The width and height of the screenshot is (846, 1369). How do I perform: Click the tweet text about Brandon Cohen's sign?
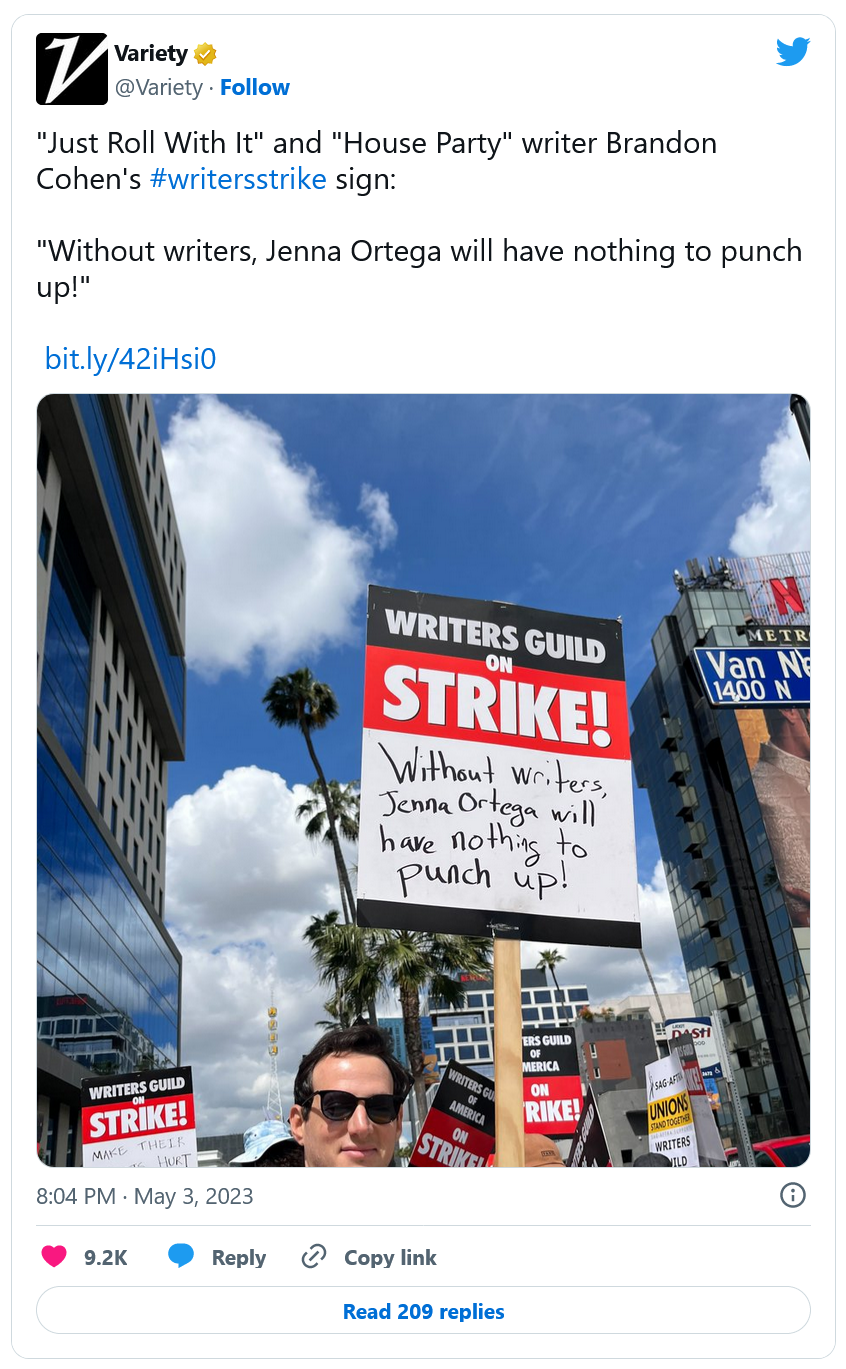377,161
